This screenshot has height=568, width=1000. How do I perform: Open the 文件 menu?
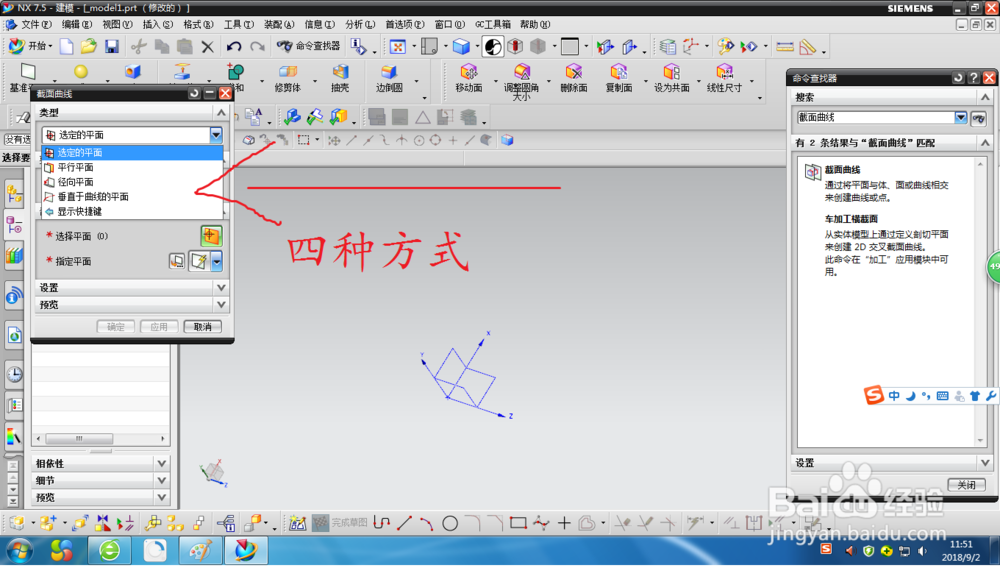[x=36, y=24]
